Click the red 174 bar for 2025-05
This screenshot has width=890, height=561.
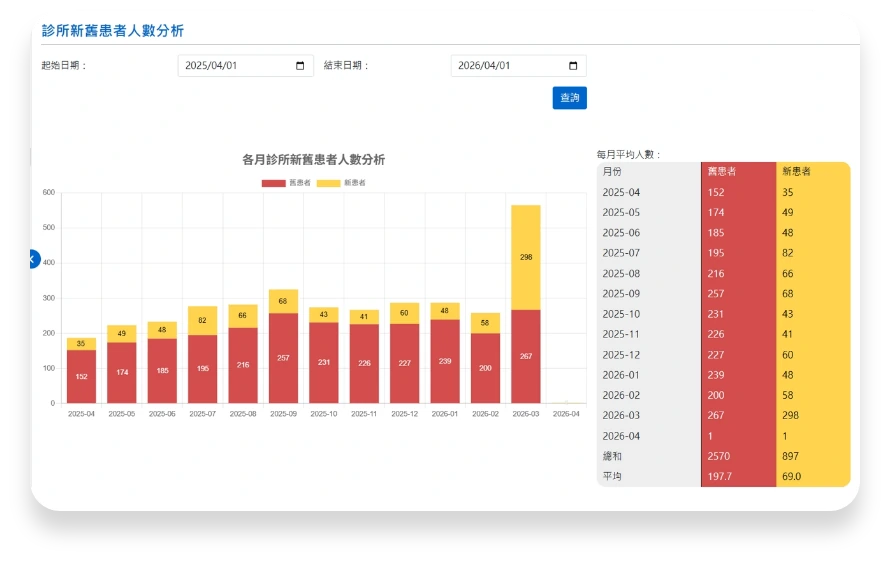coord(121,372)
